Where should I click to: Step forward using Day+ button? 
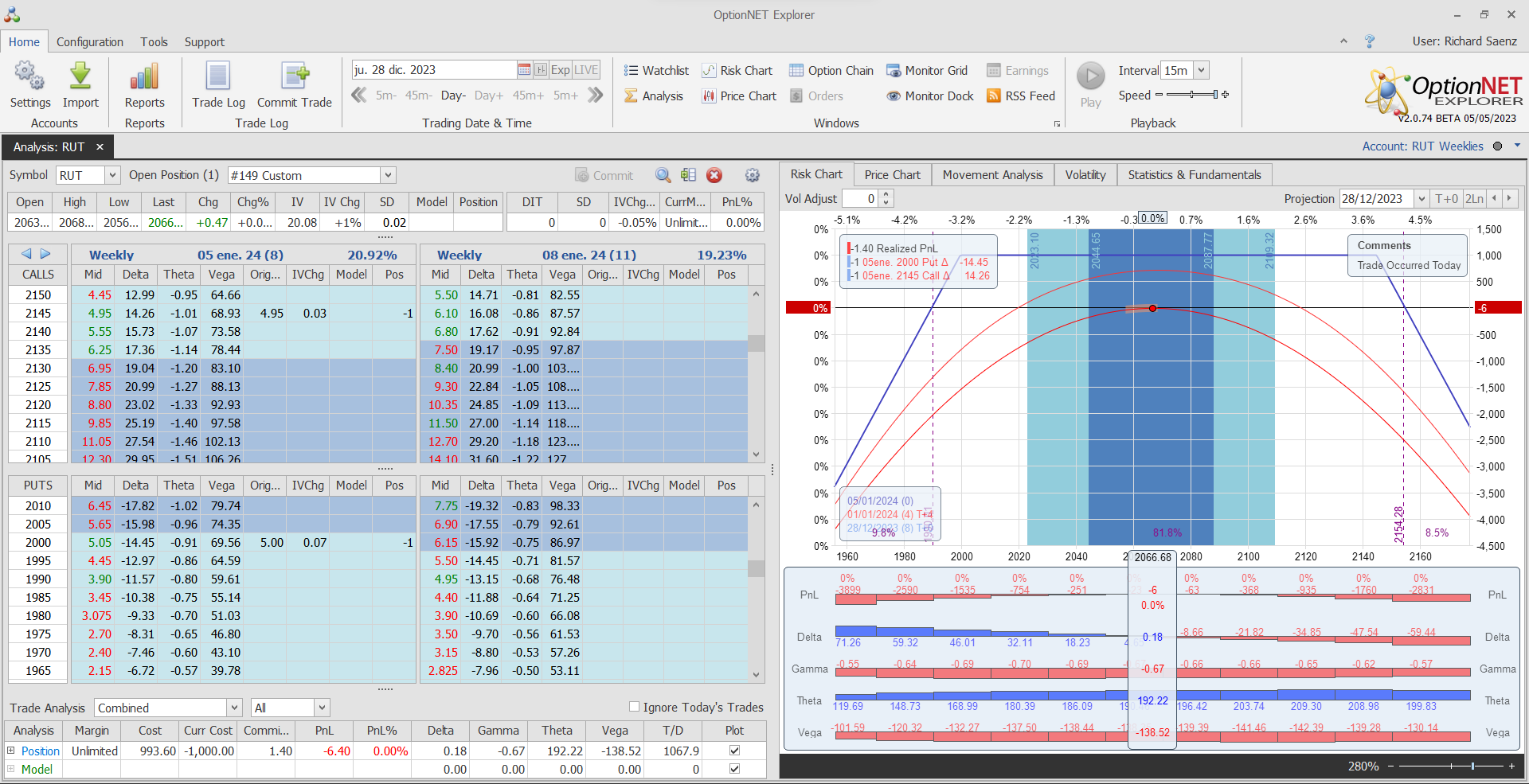488,96
